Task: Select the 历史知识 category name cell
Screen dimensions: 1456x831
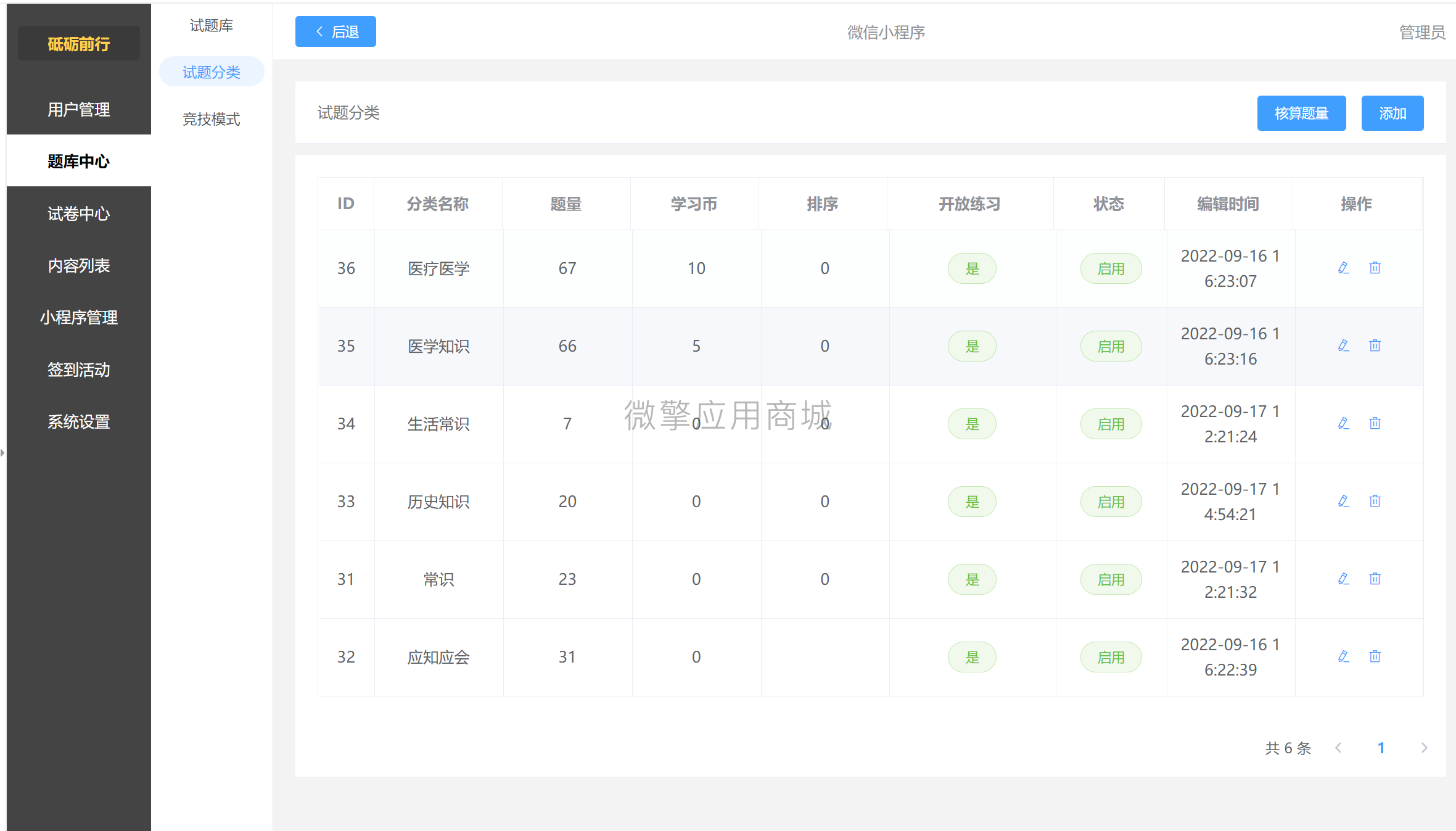Action: tap(438, 502)
